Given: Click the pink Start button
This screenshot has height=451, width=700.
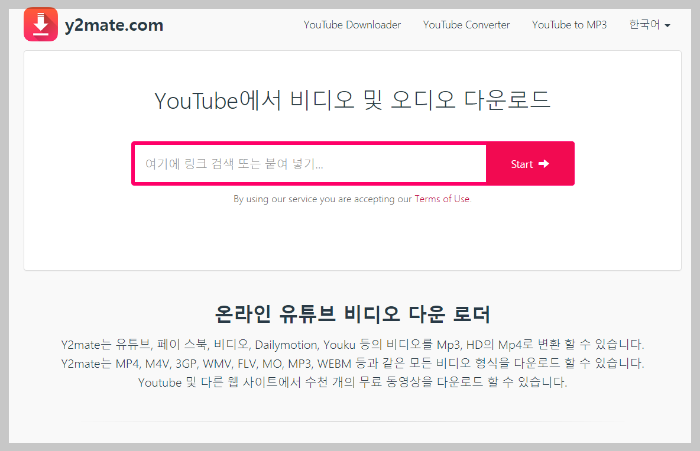Looking at the screenshot, I should pos(530,164).
